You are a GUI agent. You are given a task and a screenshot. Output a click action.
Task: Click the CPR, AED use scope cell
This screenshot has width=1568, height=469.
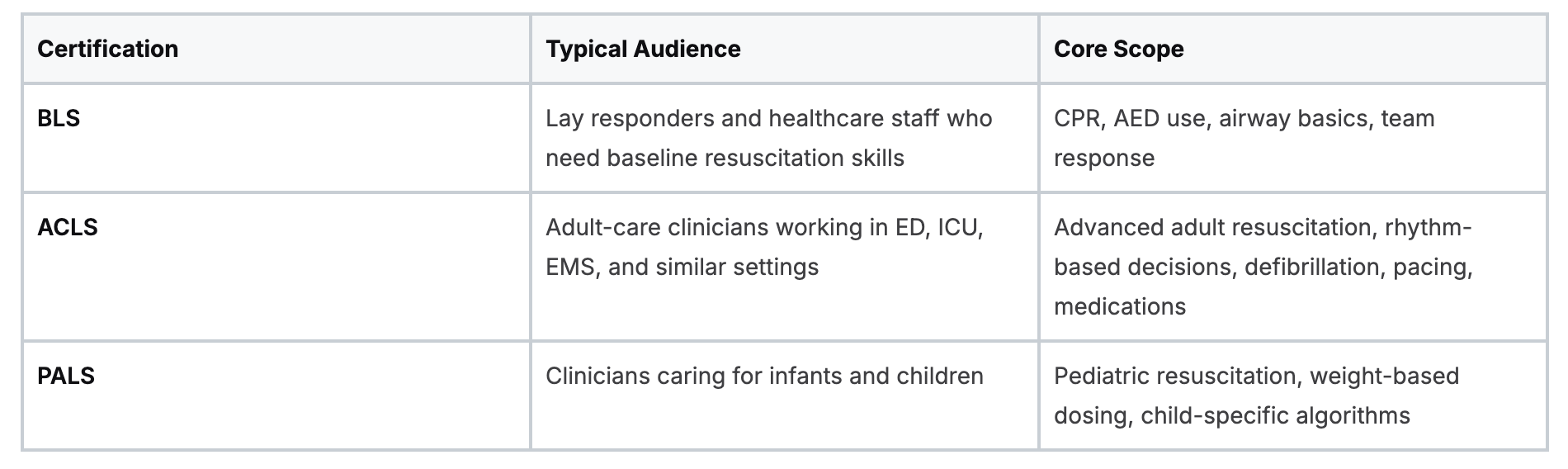(1292, 138)
